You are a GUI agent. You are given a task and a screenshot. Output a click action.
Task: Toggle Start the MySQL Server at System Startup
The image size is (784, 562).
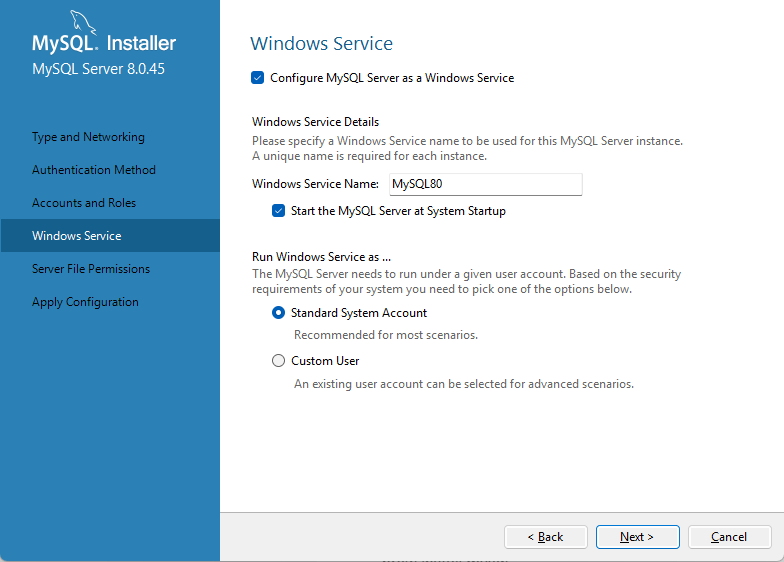point(278,211)
